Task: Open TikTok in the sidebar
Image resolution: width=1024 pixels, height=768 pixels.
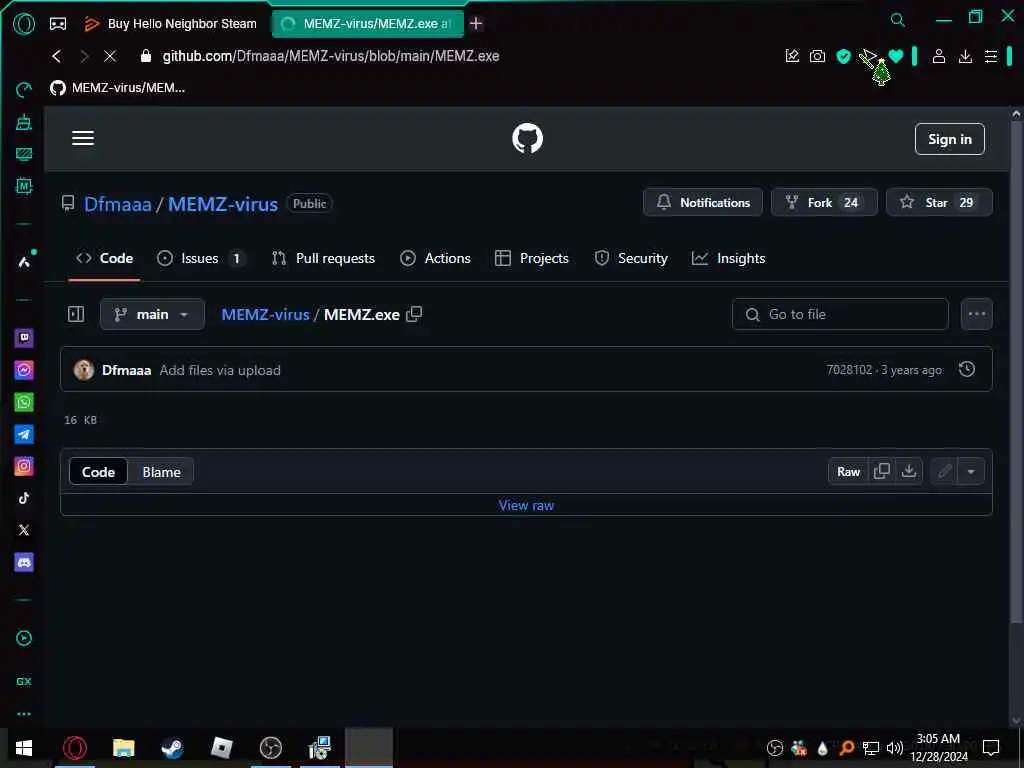Action: [x=24, y=498]
